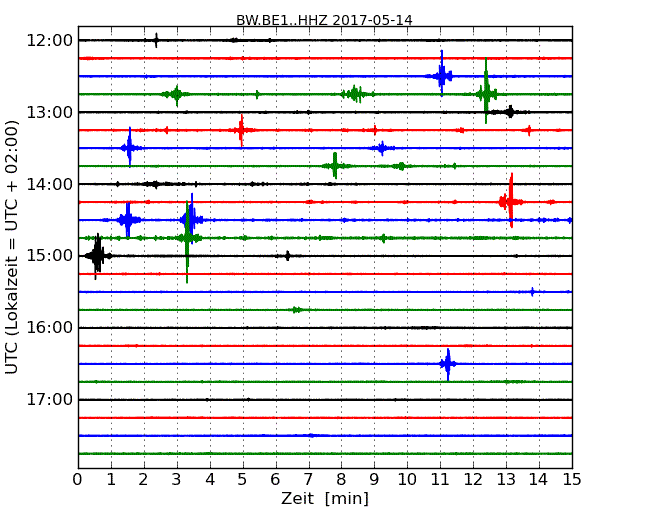
Task: Click x-axis tick label 6
Action: 276,480
